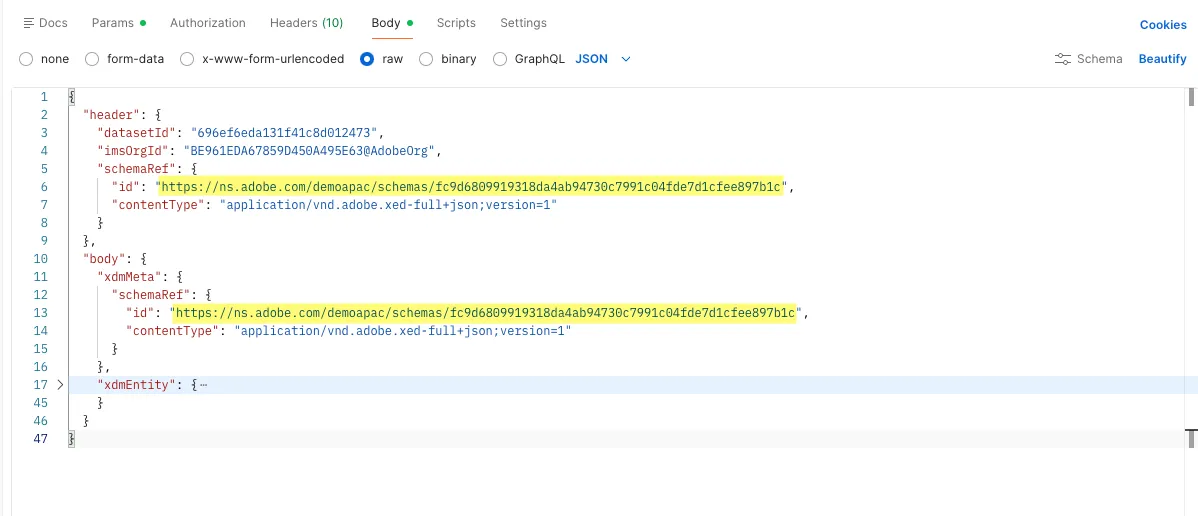1198x516 pixels.
Task: Open the Settings tab
Action: point(523,23)
